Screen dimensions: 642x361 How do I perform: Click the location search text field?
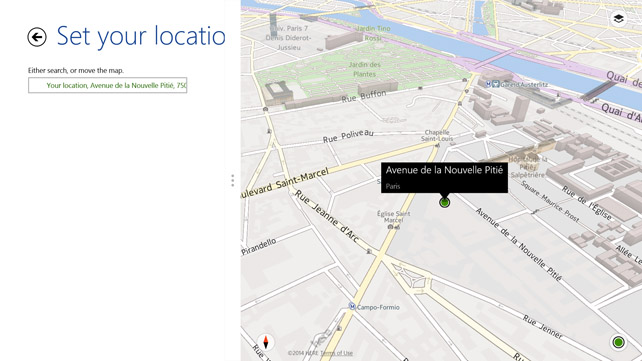tap(108, 85)
